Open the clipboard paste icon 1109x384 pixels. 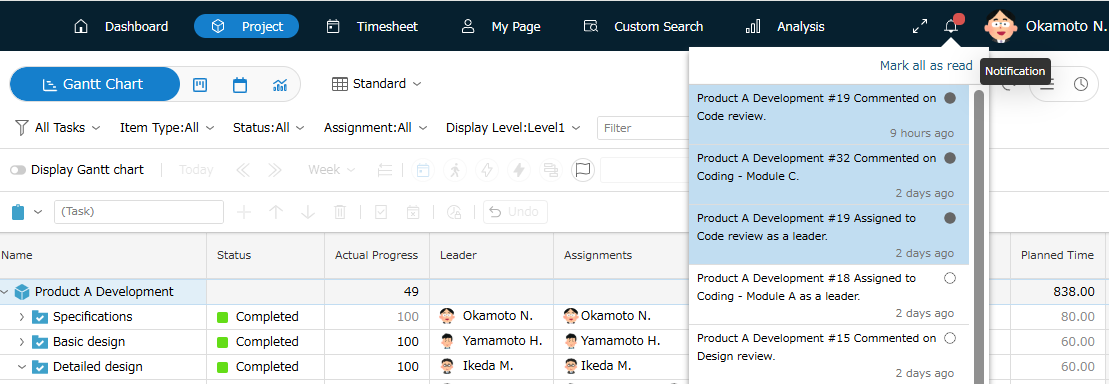(x=19, y=211)
